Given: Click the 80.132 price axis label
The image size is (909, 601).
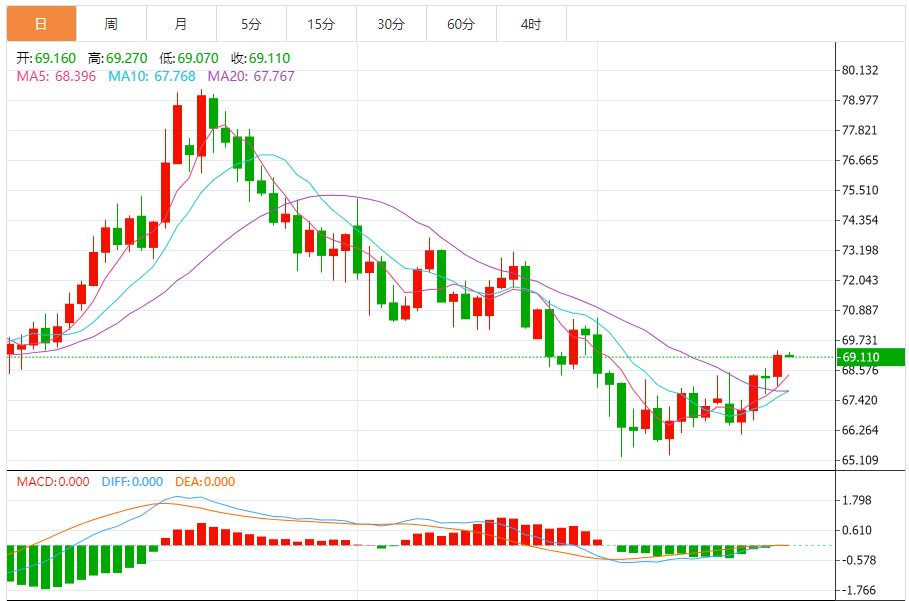Looking at the screenshot, I should (860, 70).
